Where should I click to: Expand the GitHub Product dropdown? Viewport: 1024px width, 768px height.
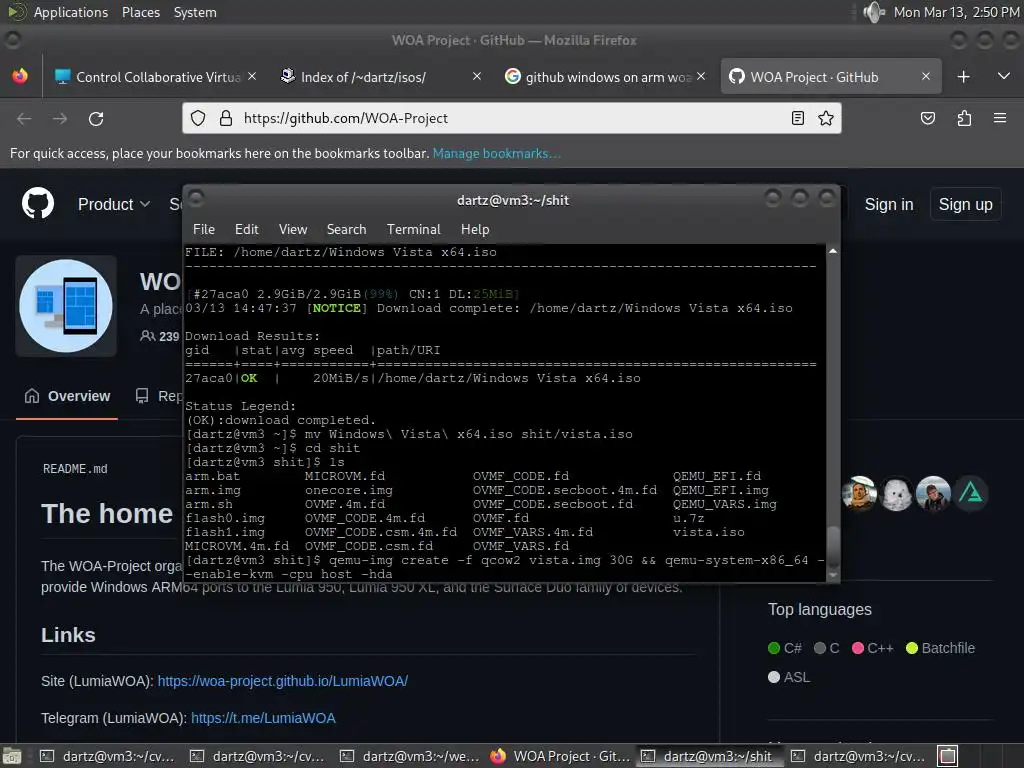coord(114,204)
